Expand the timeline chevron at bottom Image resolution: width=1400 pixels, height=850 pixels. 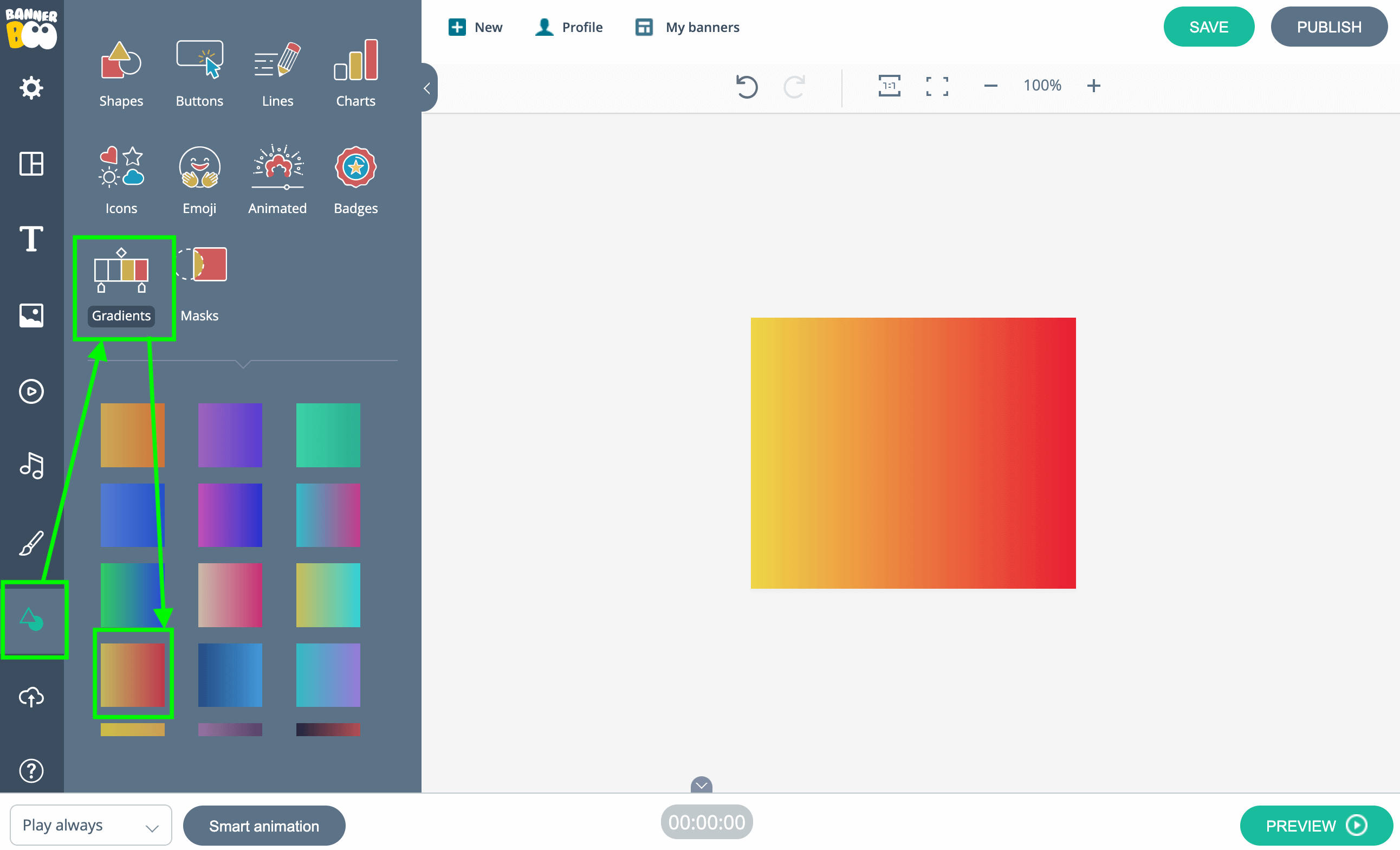tap(701, 784)
